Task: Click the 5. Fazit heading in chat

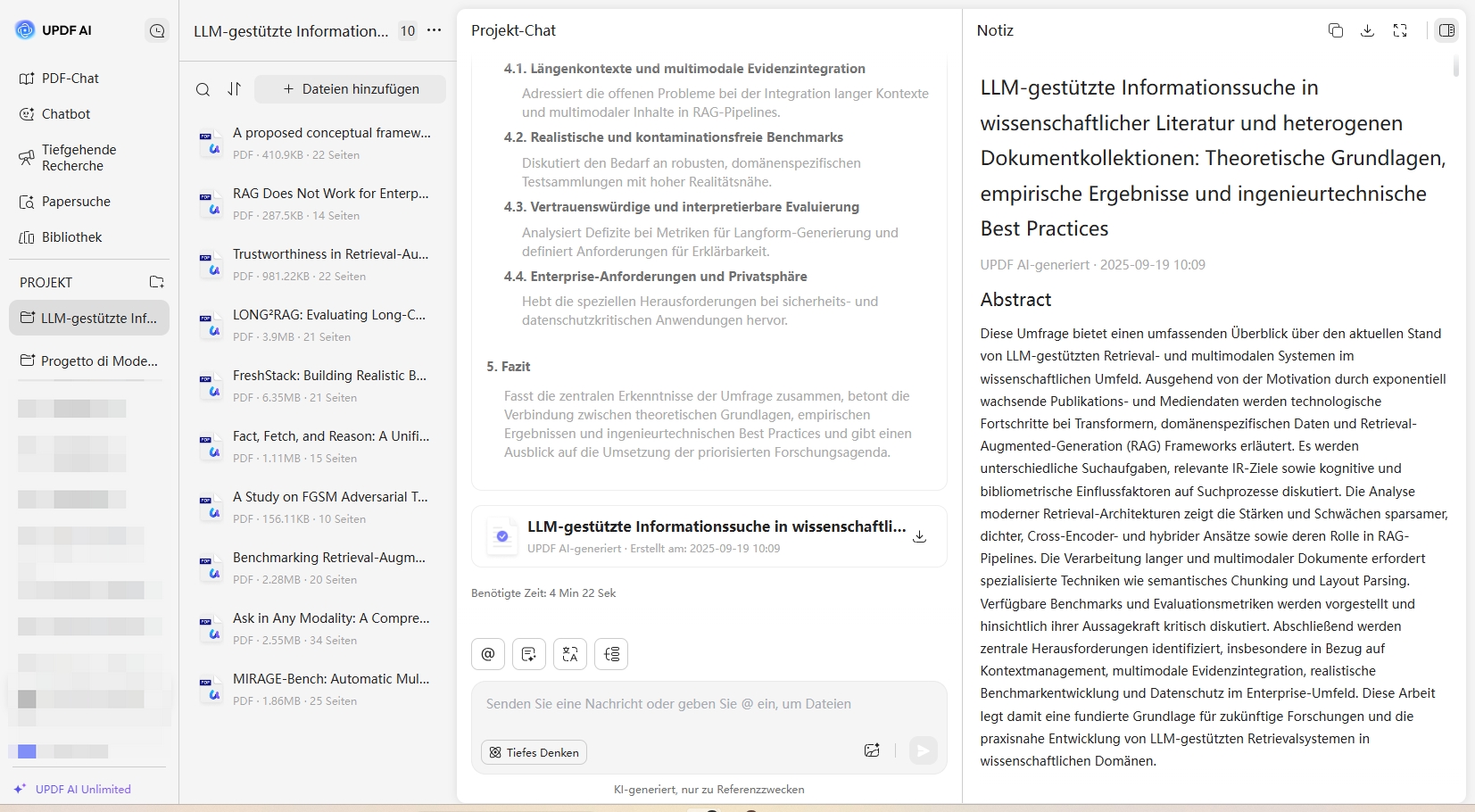Action: pyautogui.click(x=509, y=367)
